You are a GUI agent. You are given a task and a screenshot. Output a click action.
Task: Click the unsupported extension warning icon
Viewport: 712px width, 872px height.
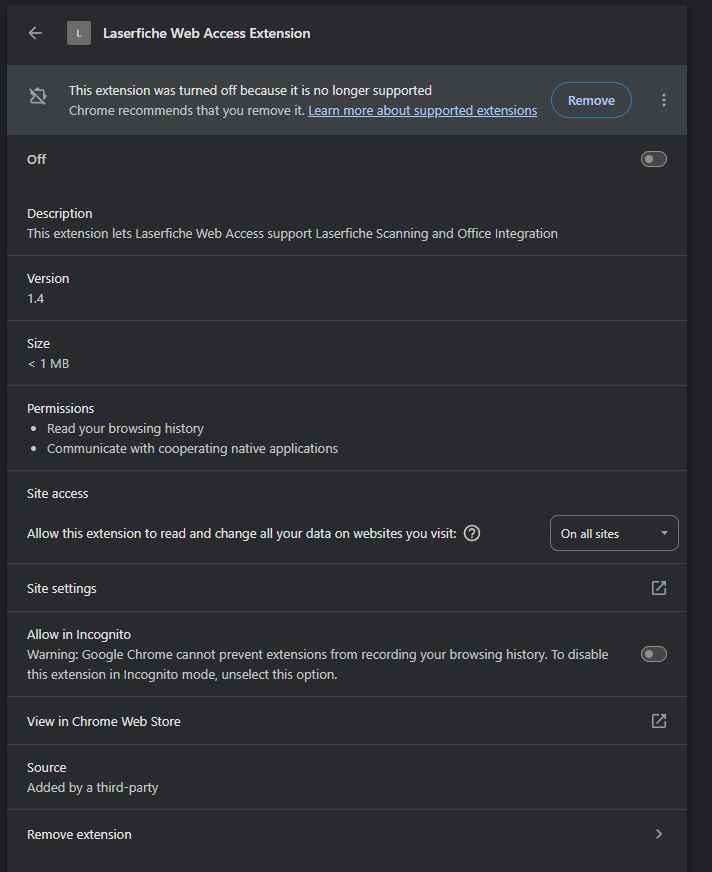[38, 96]
